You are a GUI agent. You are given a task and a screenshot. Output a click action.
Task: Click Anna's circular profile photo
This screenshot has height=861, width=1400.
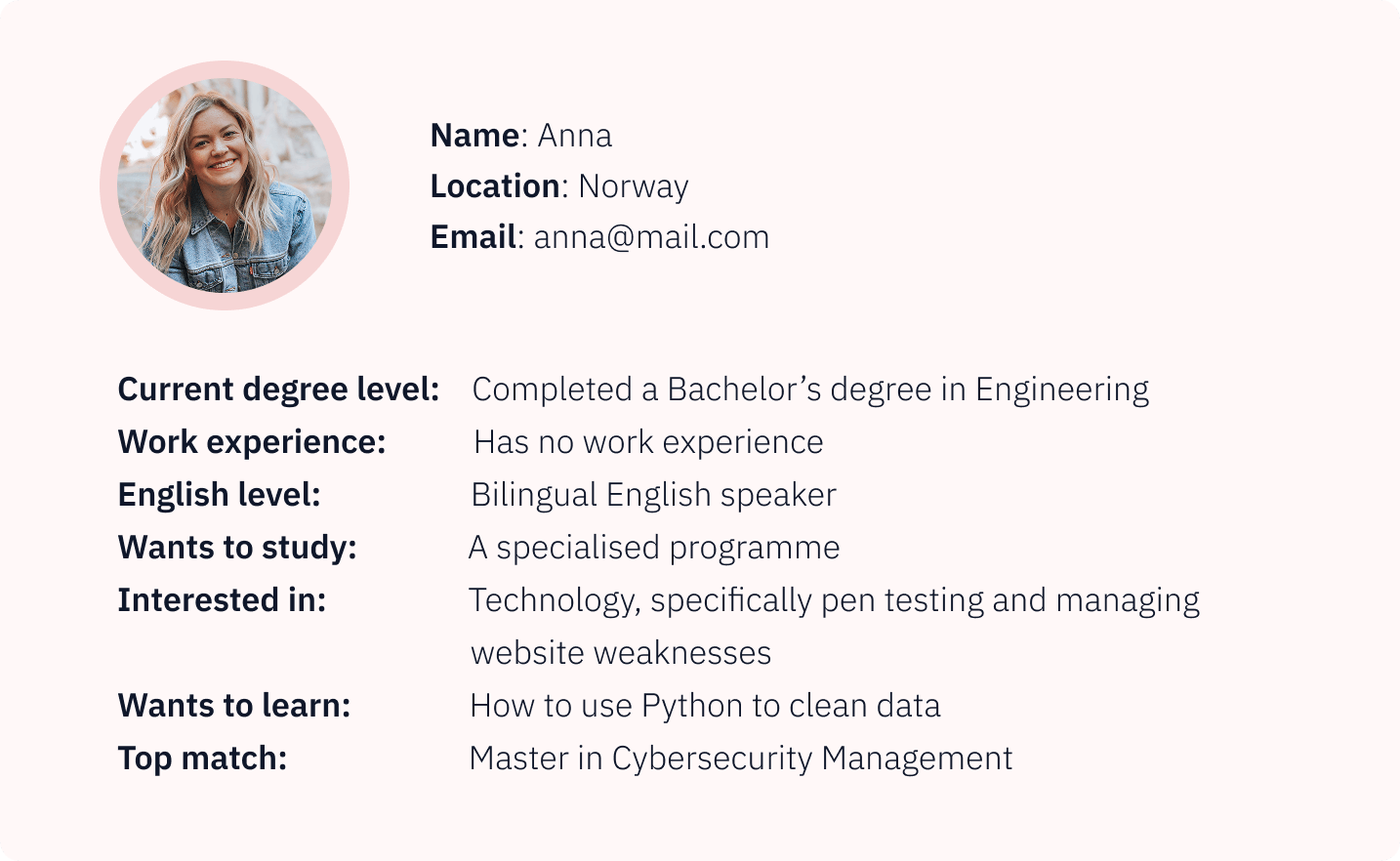click(225, 185)
